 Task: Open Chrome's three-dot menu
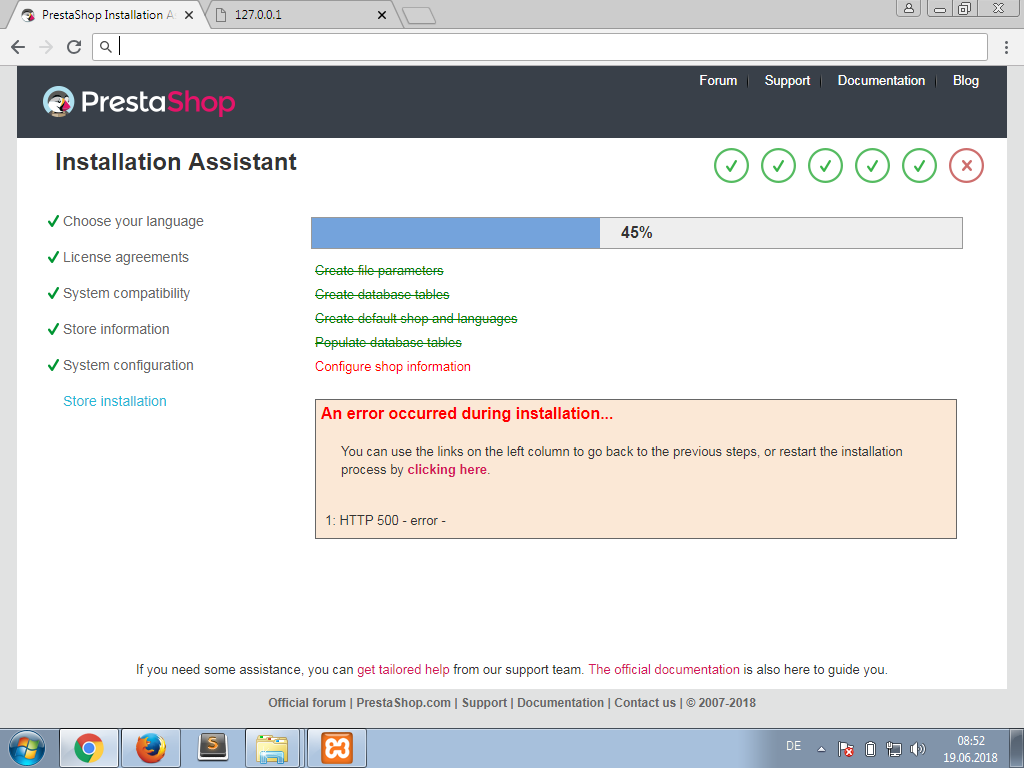click(1006, 47)
